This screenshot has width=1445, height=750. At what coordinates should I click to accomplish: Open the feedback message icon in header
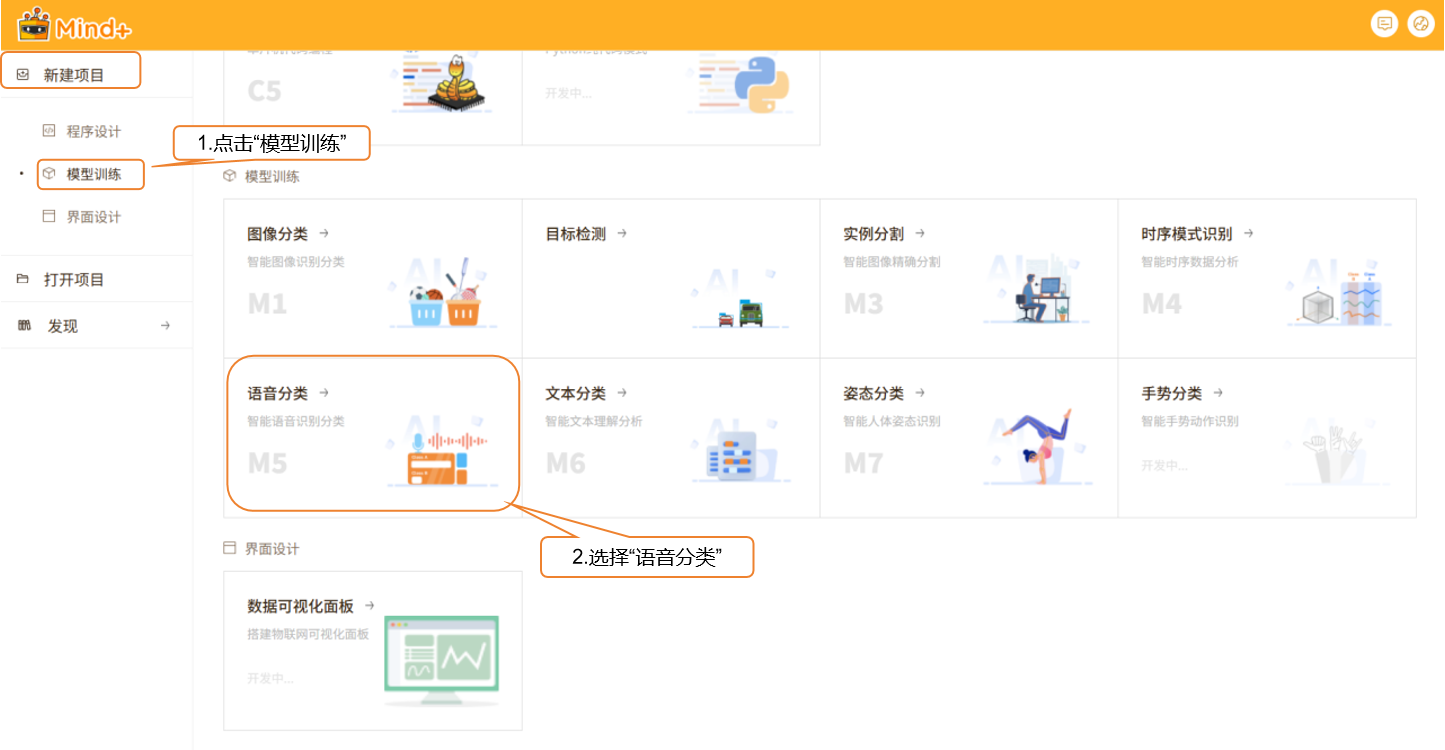click(1384, 25)
